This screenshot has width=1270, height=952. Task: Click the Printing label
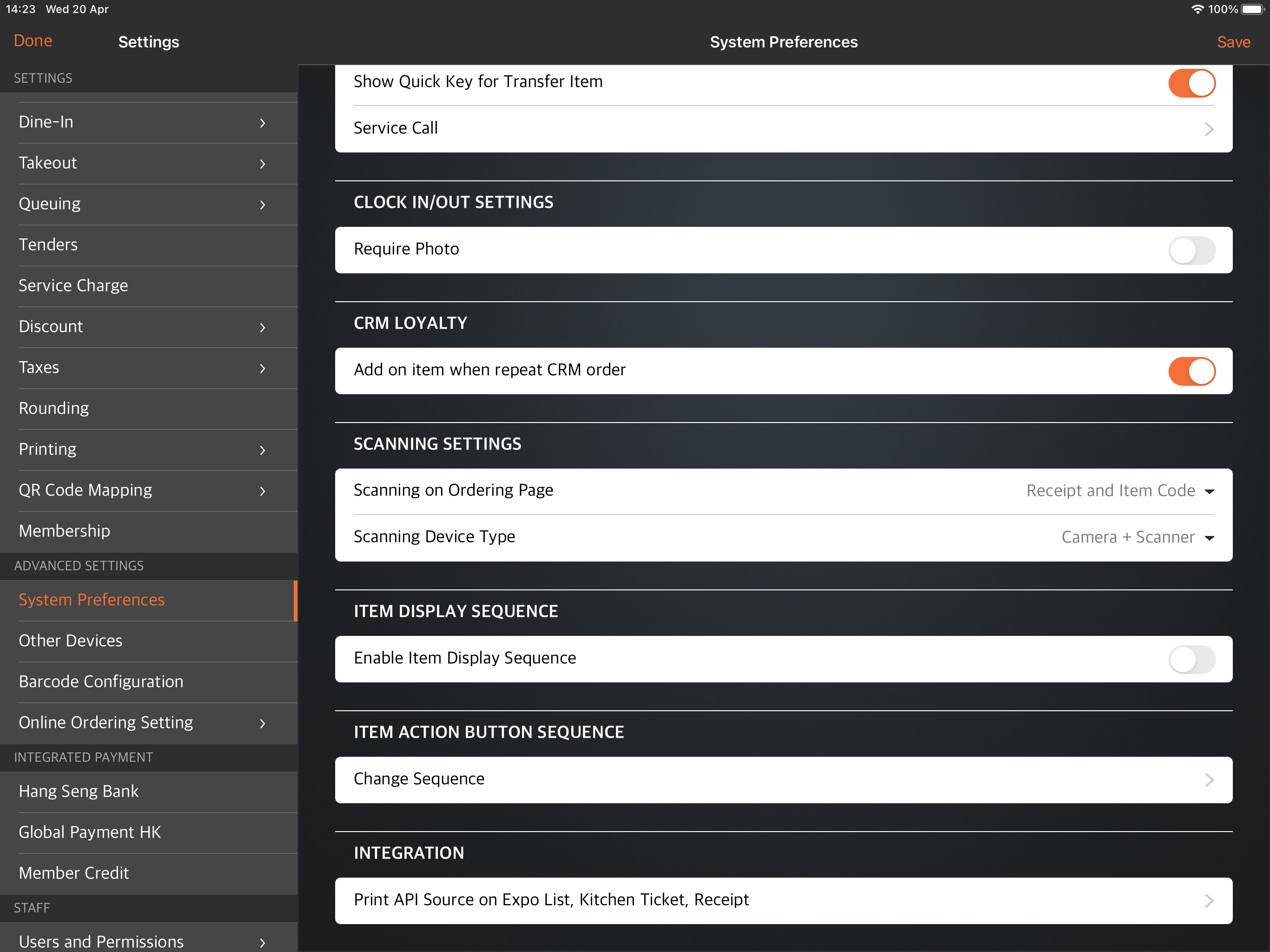point(47,450)
